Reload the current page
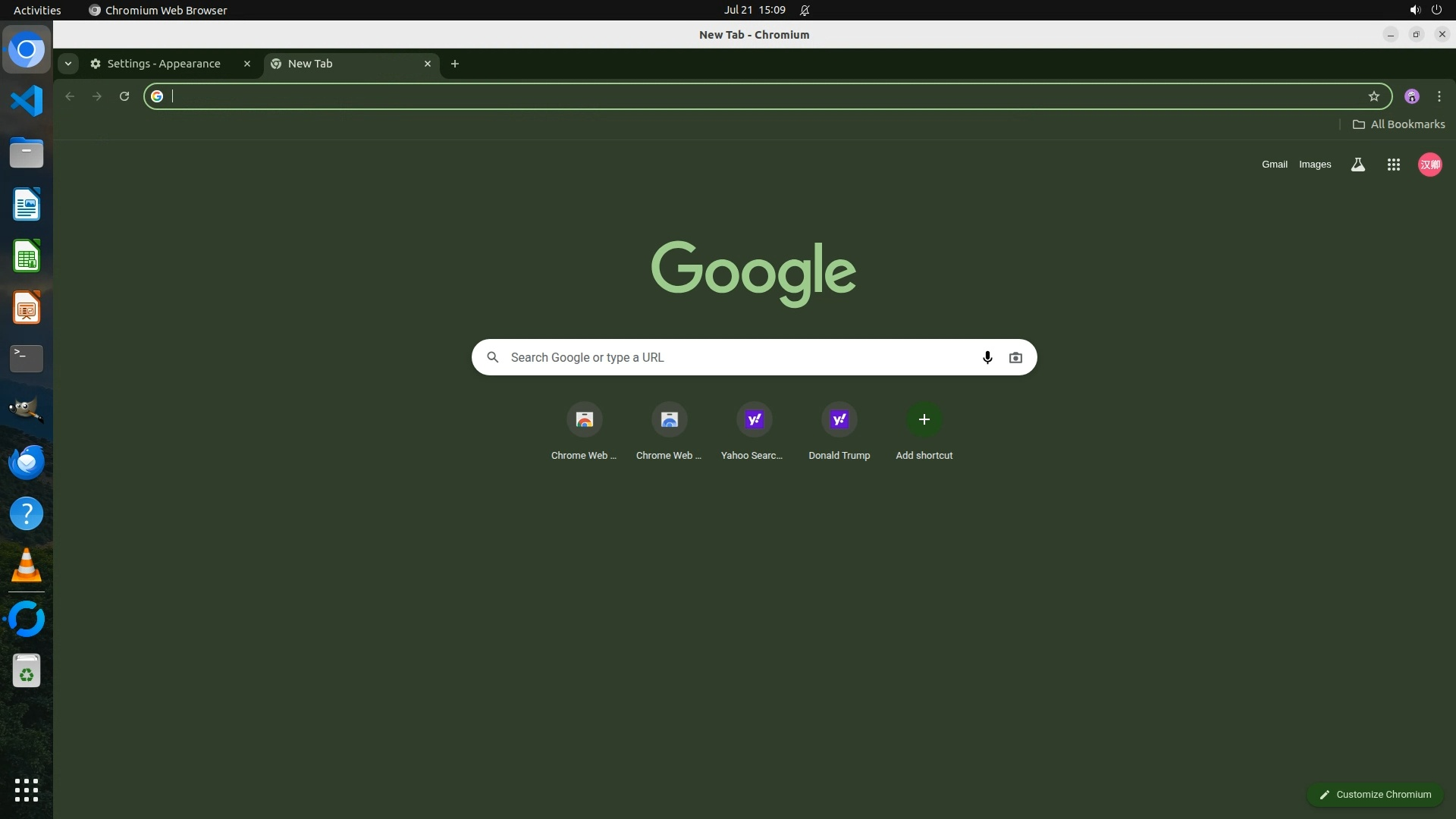The width and height of the screenshot is (1456, 819). (124, 96)
